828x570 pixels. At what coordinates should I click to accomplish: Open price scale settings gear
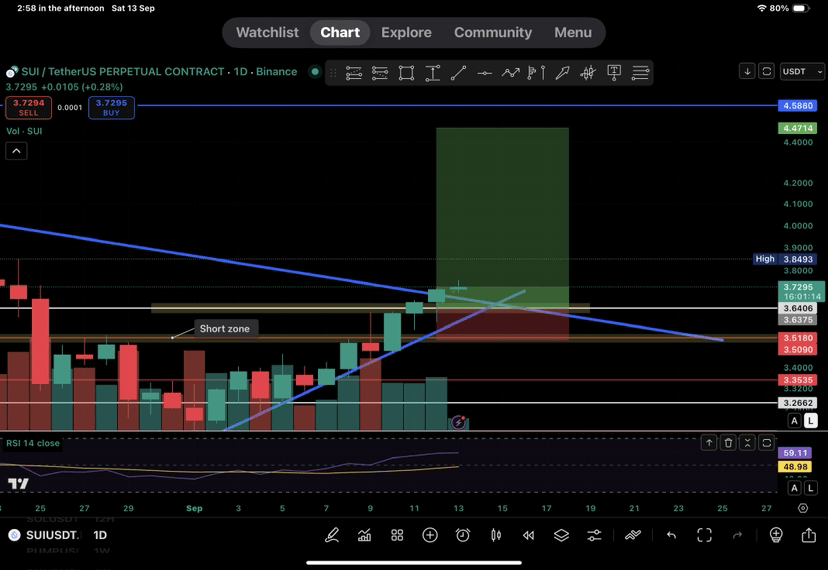click(x=803, y=508)
